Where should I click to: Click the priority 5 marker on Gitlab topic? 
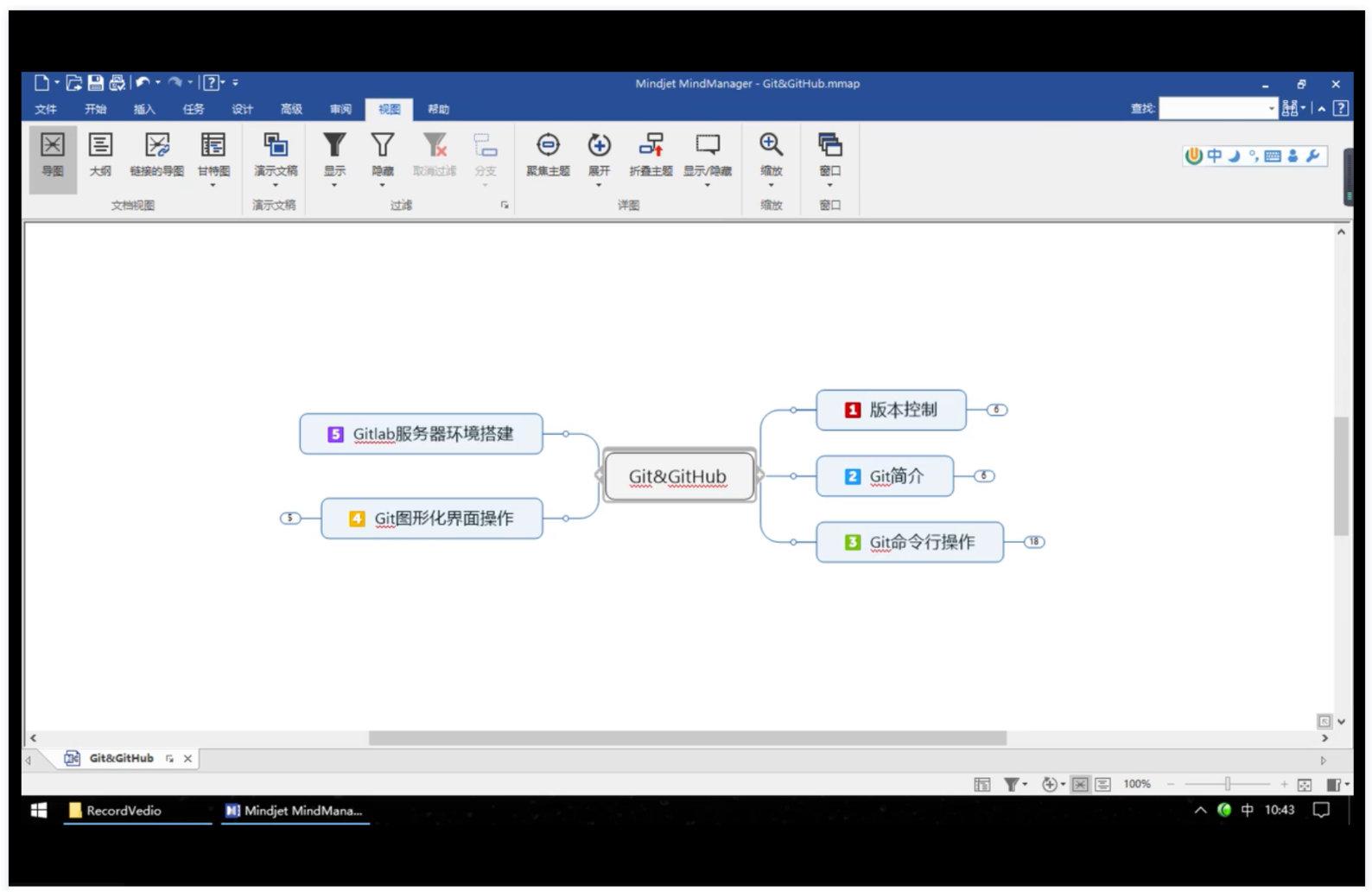tap(336, 434)
